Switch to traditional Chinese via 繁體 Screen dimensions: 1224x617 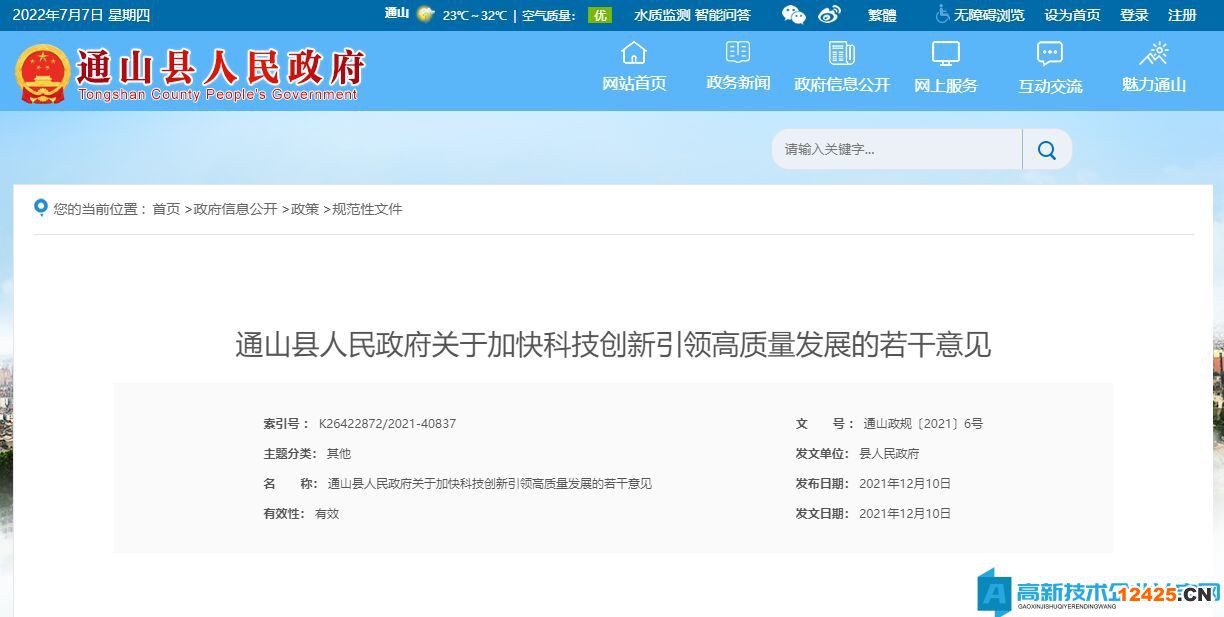pos(881,15)
